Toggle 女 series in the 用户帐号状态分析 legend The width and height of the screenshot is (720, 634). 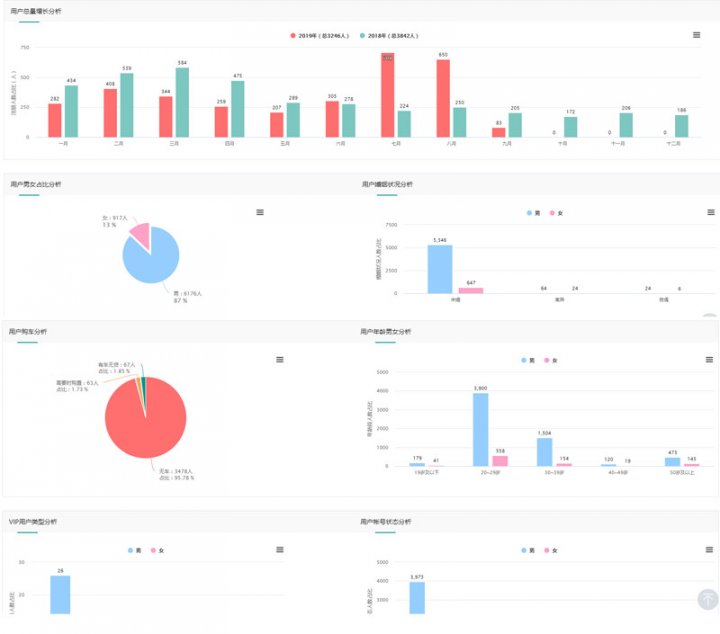coord(551,550)
